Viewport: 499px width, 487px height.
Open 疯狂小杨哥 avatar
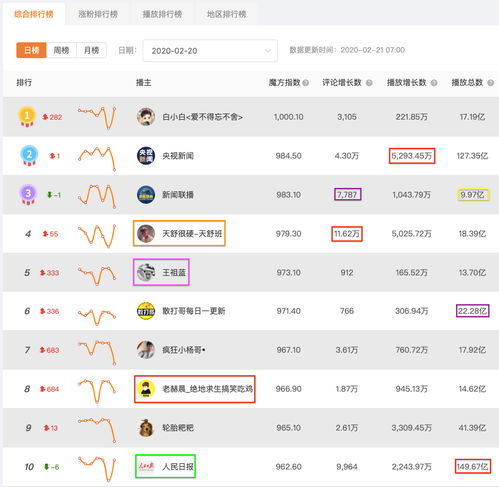[146, 350]
